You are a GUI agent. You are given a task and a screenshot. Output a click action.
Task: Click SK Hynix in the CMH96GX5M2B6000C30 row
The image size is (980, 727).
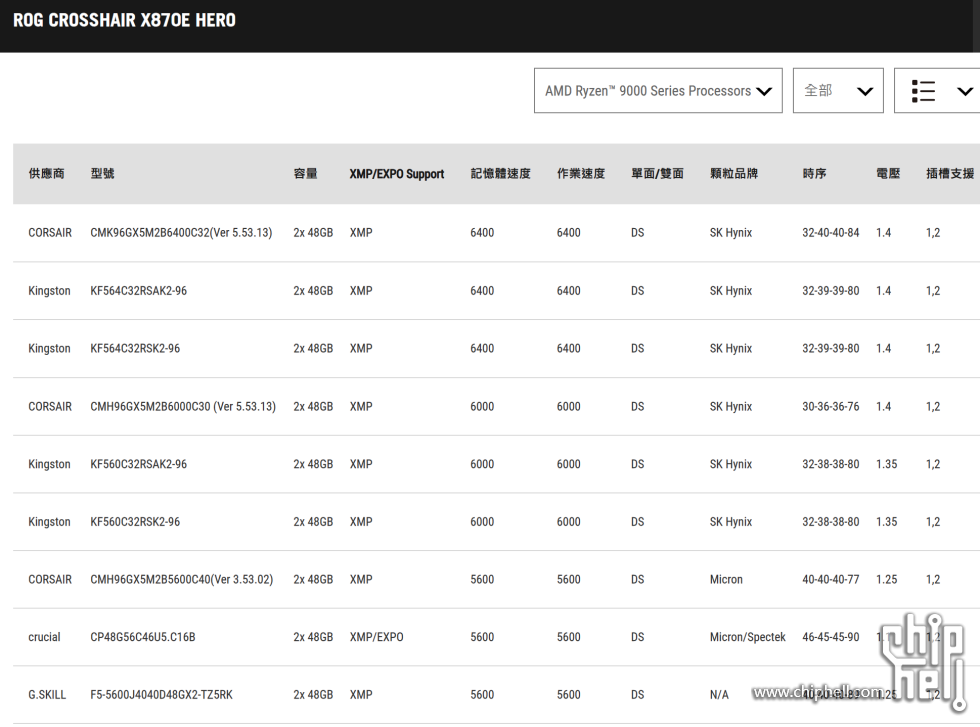pos(731,406)
